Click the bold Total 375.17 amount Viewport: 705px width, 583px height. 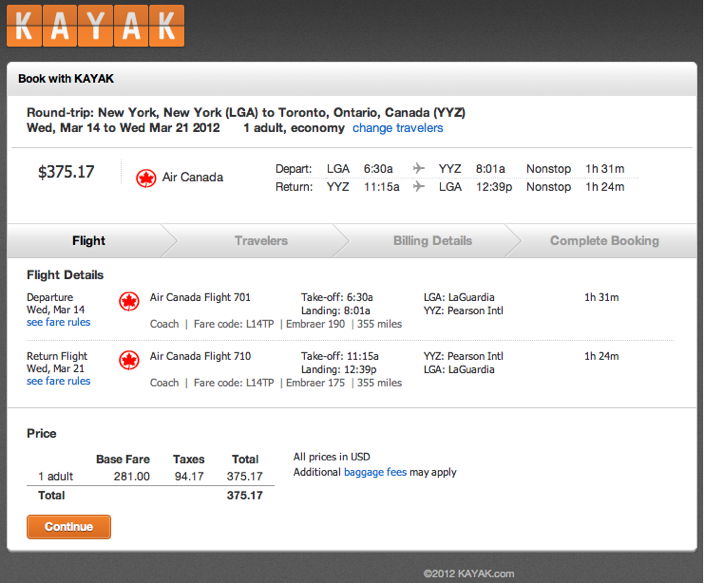click(x=245, y=495)
